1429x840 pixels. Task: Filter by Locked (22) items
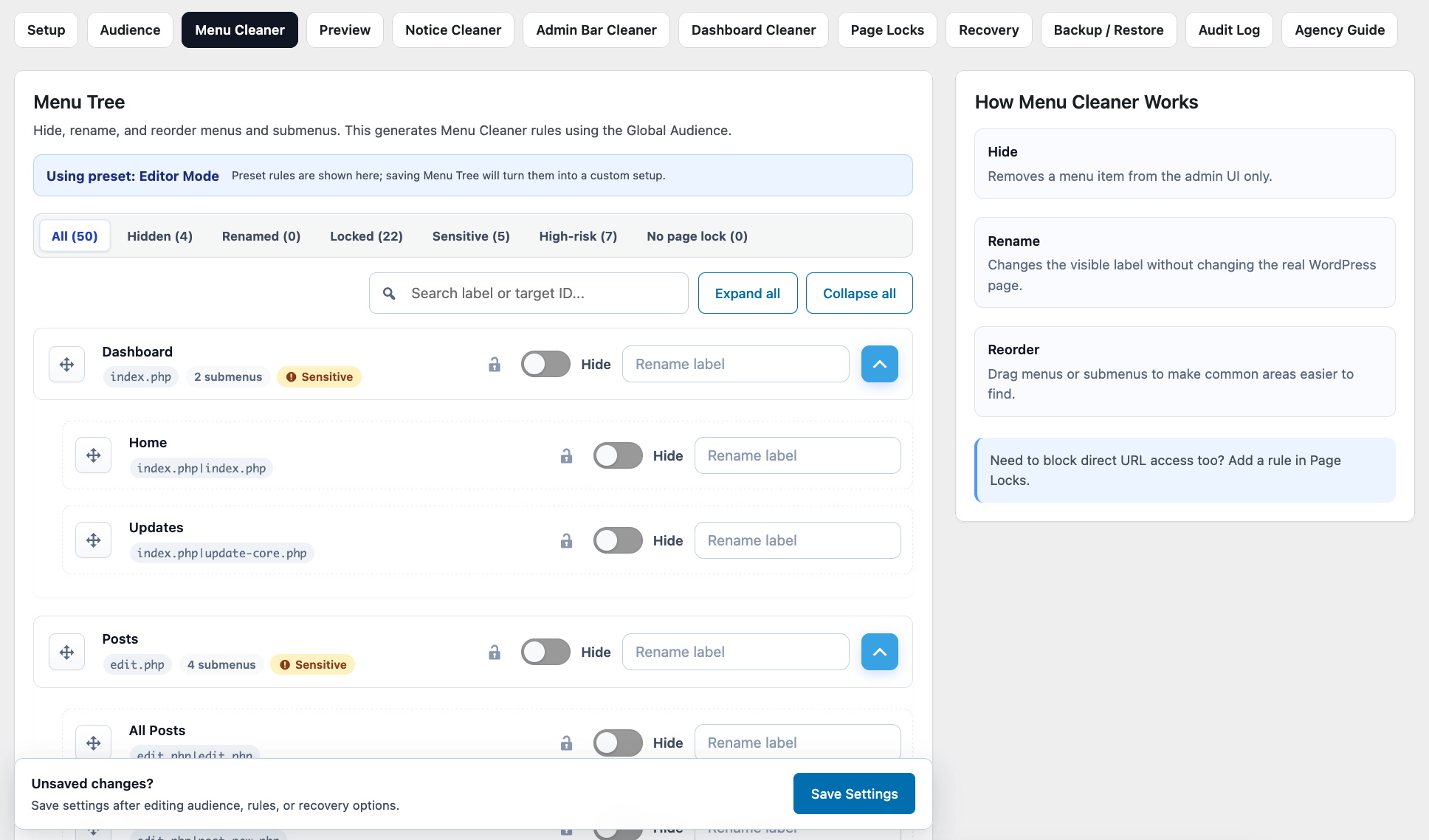(366, 236)
